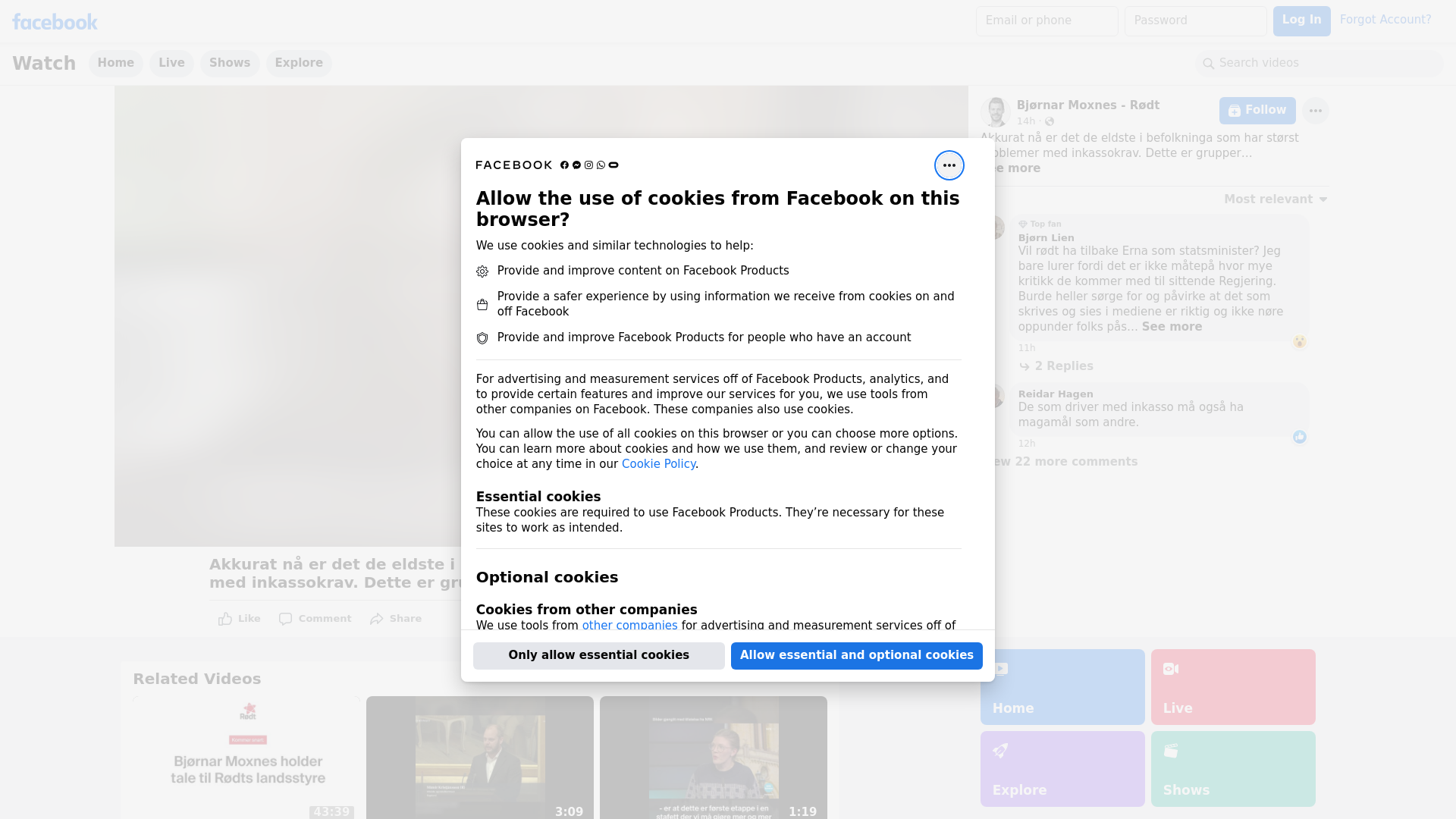Click the Log In button
This screenshot has width=1456, height=819.
pos(1301,20)
